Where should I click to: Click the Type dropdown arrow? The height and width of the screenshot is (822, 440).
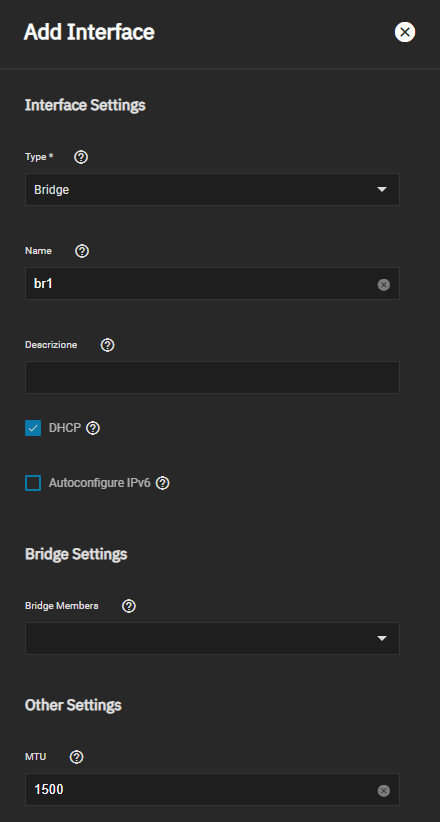pos(382,189)
